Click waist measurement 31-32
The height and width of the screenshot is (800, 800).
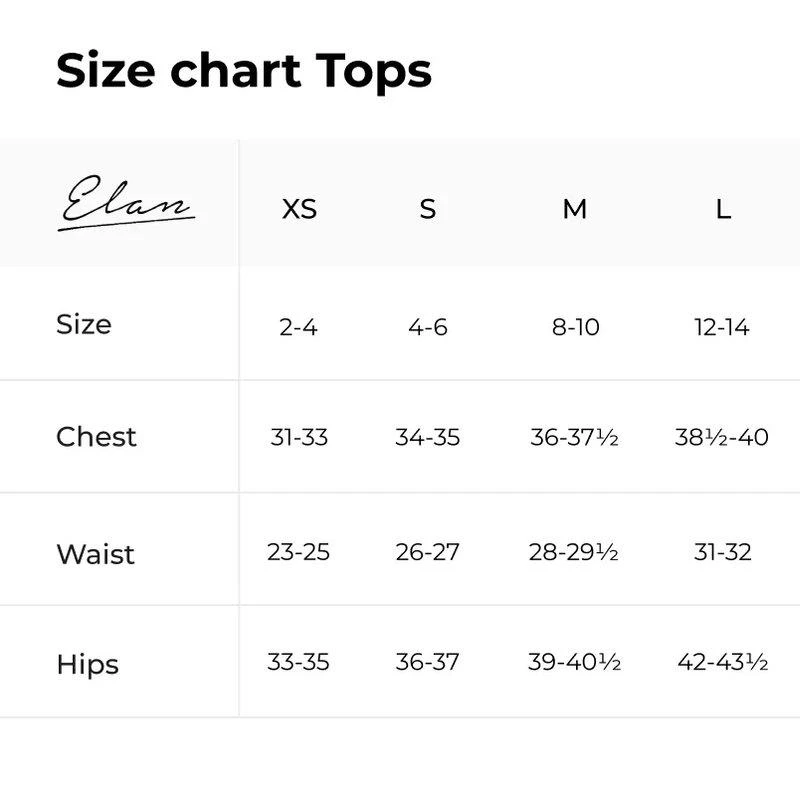tap(722, 552)
